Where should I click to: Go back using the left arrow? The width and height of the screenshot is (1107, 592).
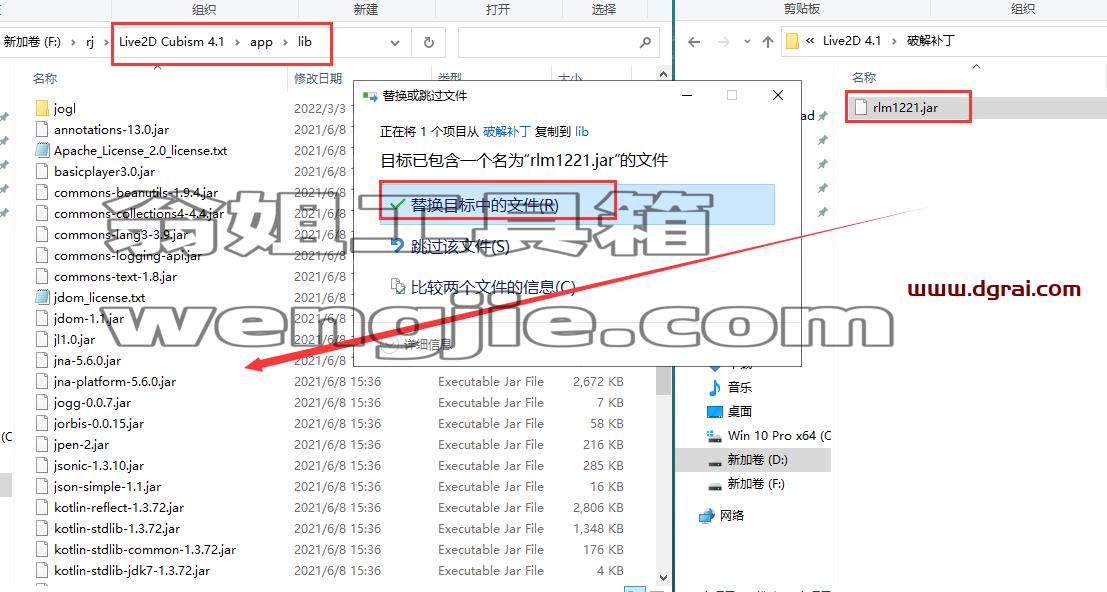(x=694, y=42)
